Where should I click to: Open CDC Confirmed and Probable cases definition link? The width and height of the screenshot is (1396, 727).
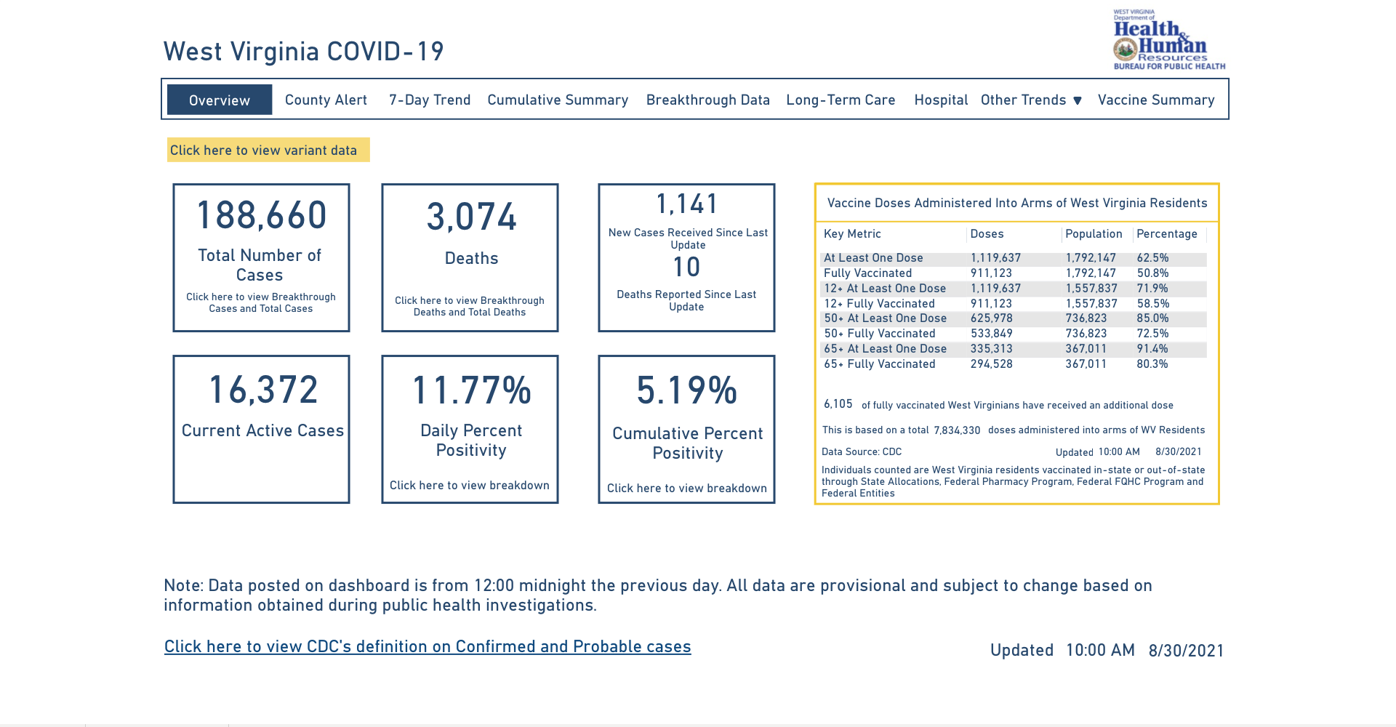tap(428, 646)
